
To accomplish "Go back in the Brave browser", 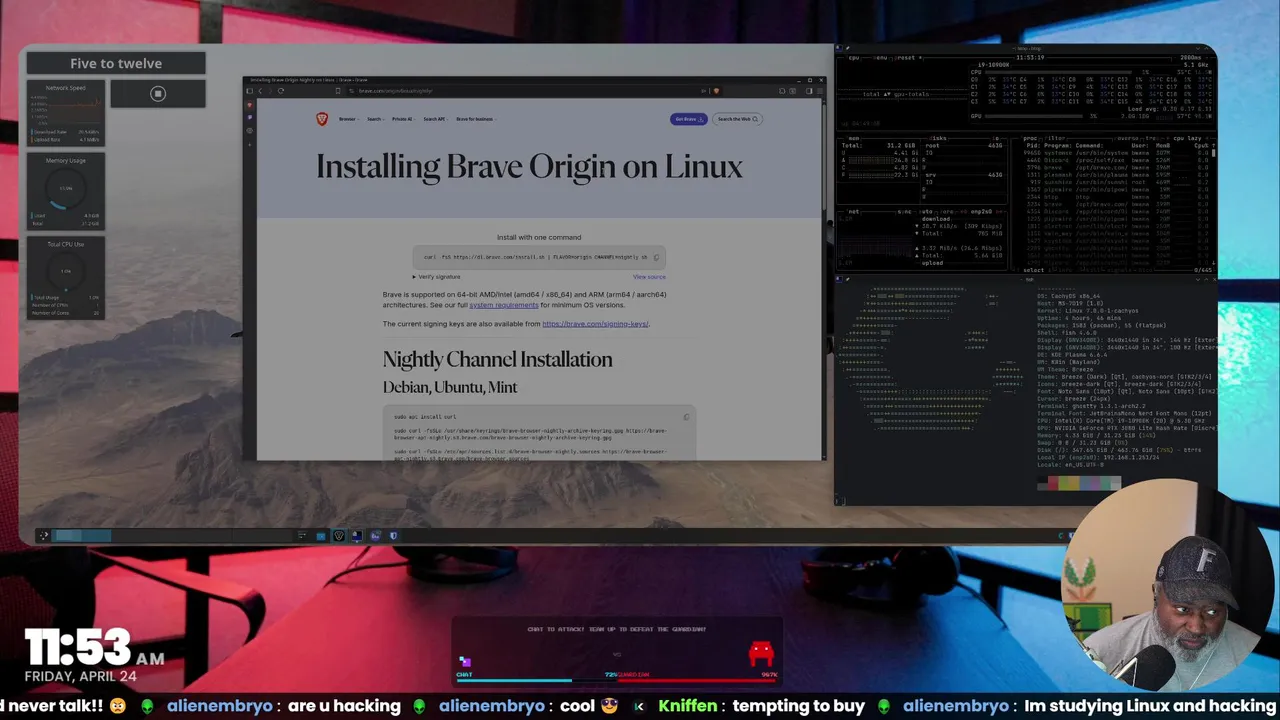I will click(x=260, y=91).
